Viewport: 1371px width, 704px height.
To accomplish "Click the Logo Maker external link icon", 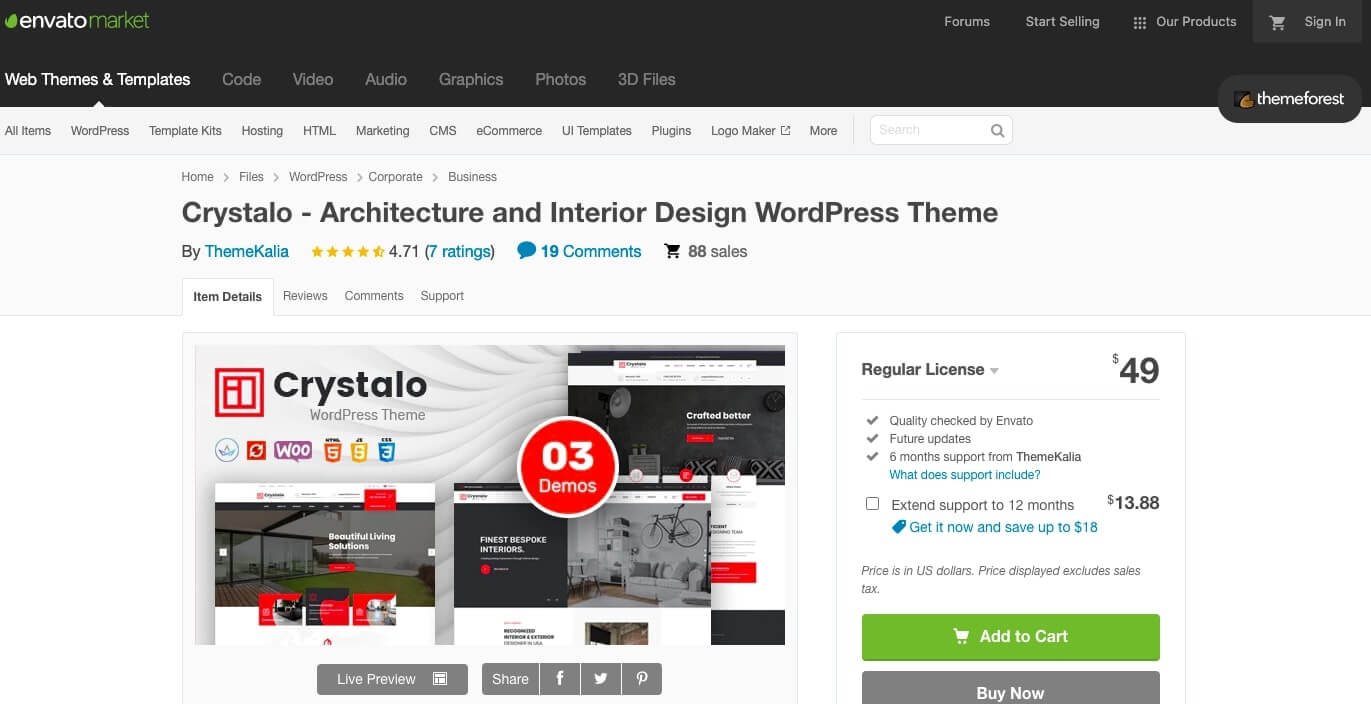I will coord(785,130).
